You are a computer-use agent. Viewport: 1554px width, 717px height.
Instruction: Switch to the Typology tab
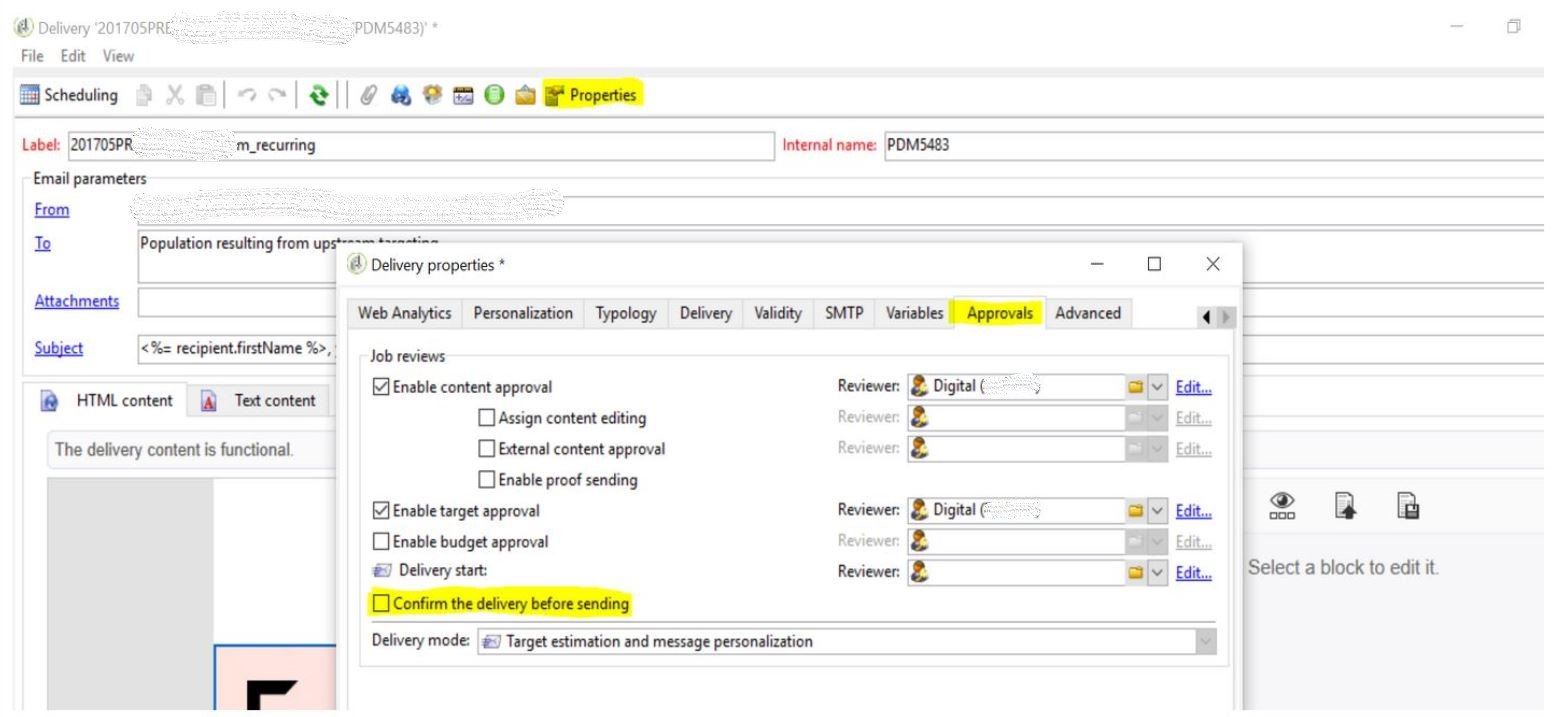625,314
